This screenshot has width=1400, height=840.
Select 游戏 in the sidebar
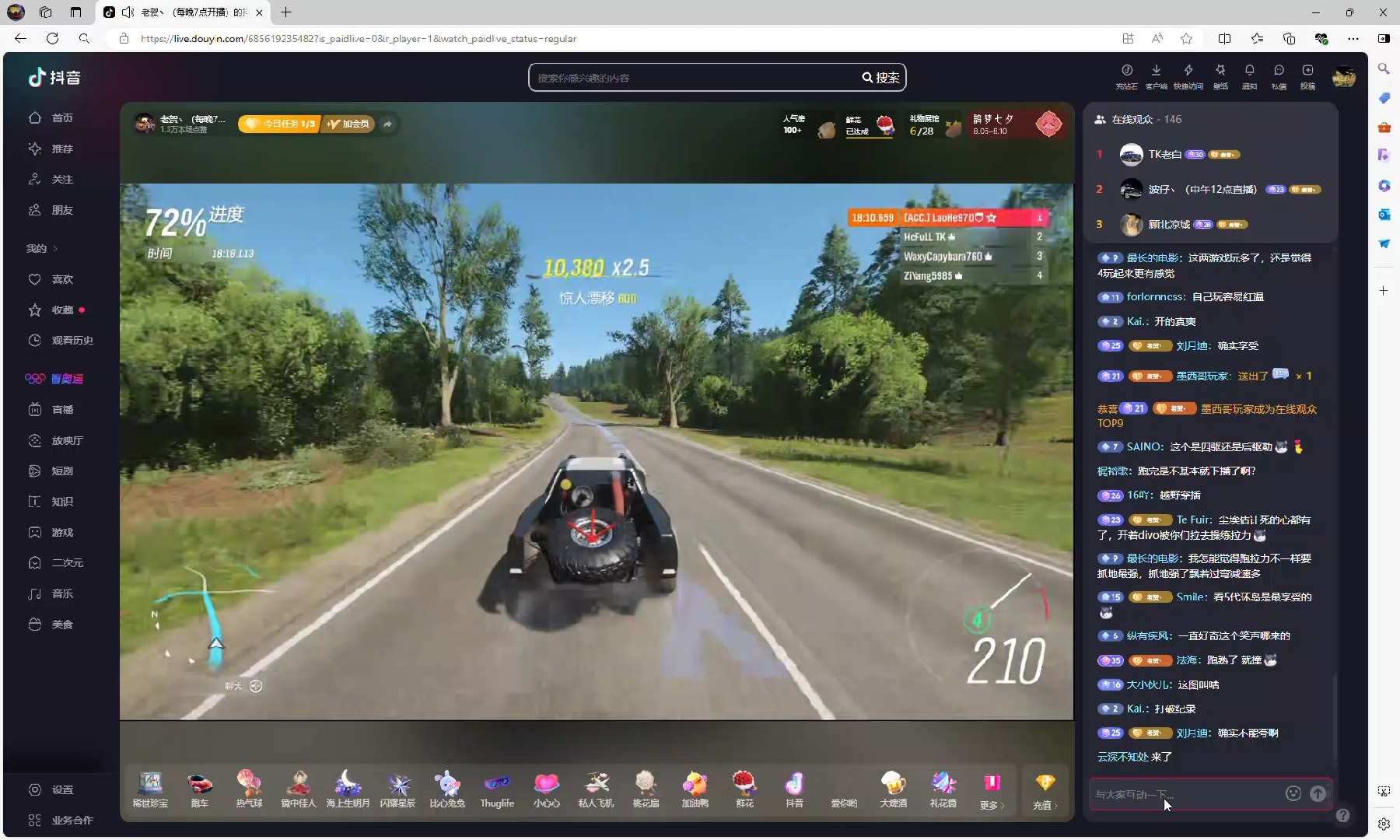click(51, 532)
